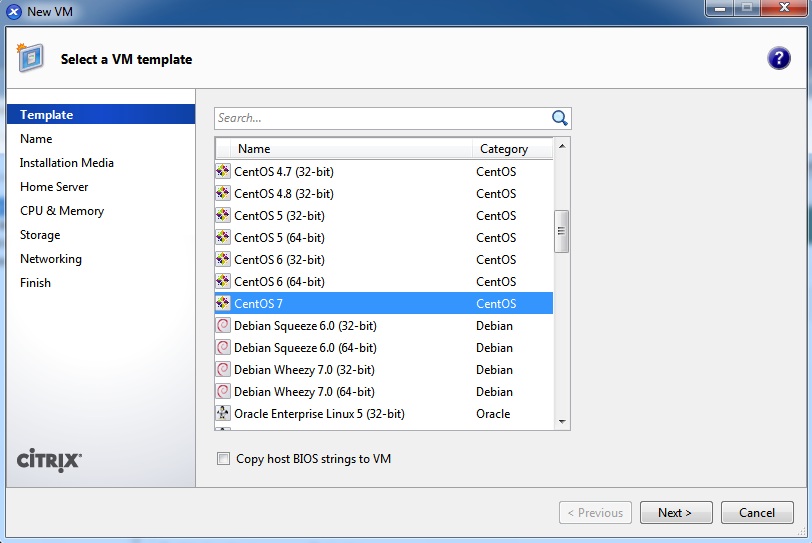Click the Oracle Enterprise Linux 5 penguin icon

pyautogui.click(x=223, y=413)
